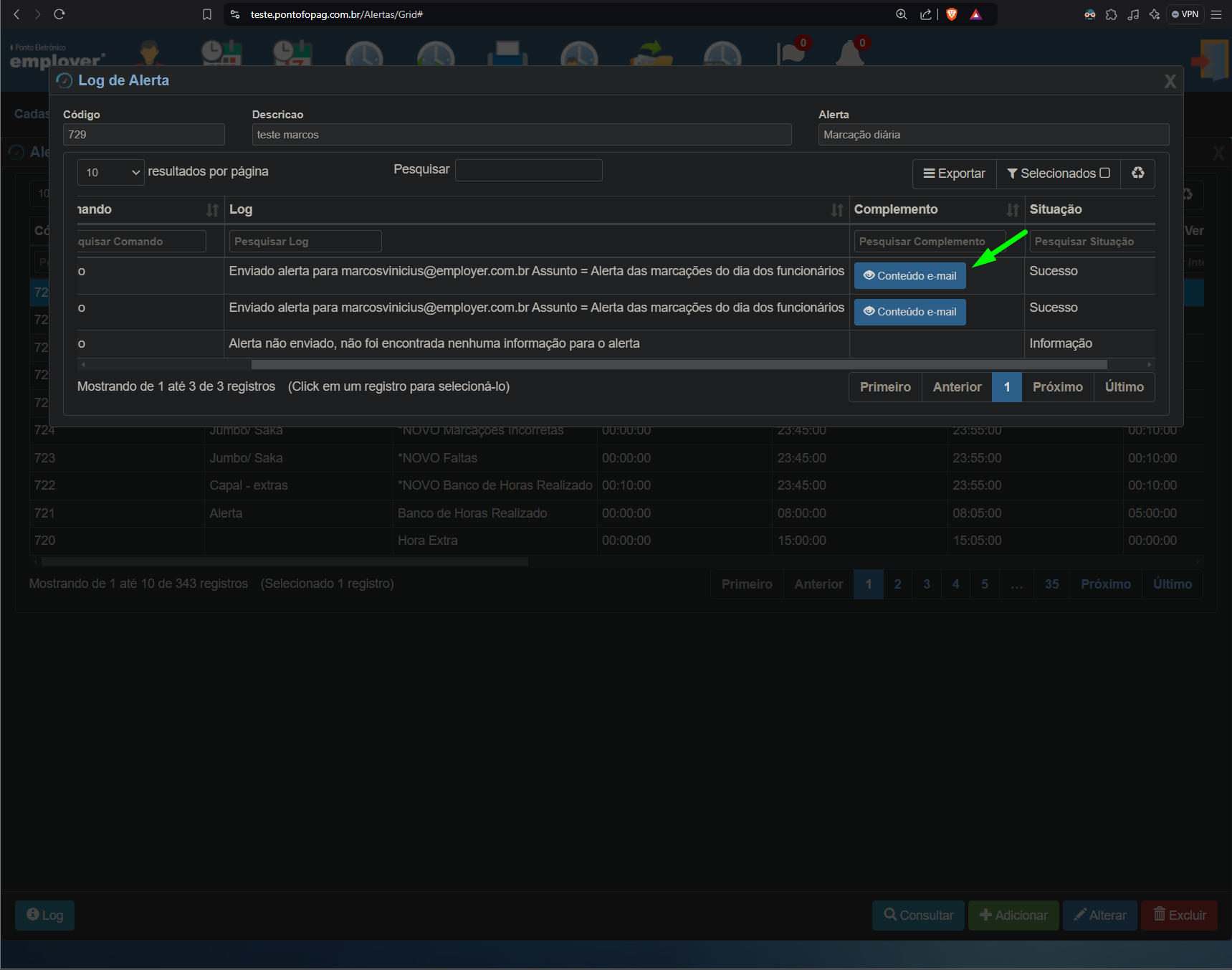
Task: View the second row's Conteúdo e-mail eye button
Action: click(x=909, y=312)
